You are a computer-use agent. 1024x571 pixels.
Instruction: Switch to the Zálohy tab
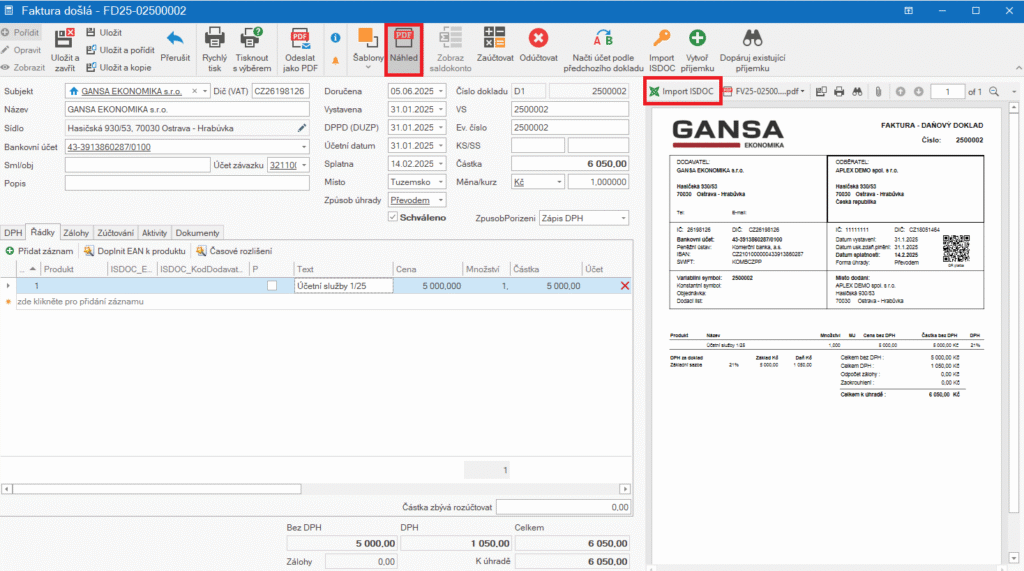coord(76,233)
